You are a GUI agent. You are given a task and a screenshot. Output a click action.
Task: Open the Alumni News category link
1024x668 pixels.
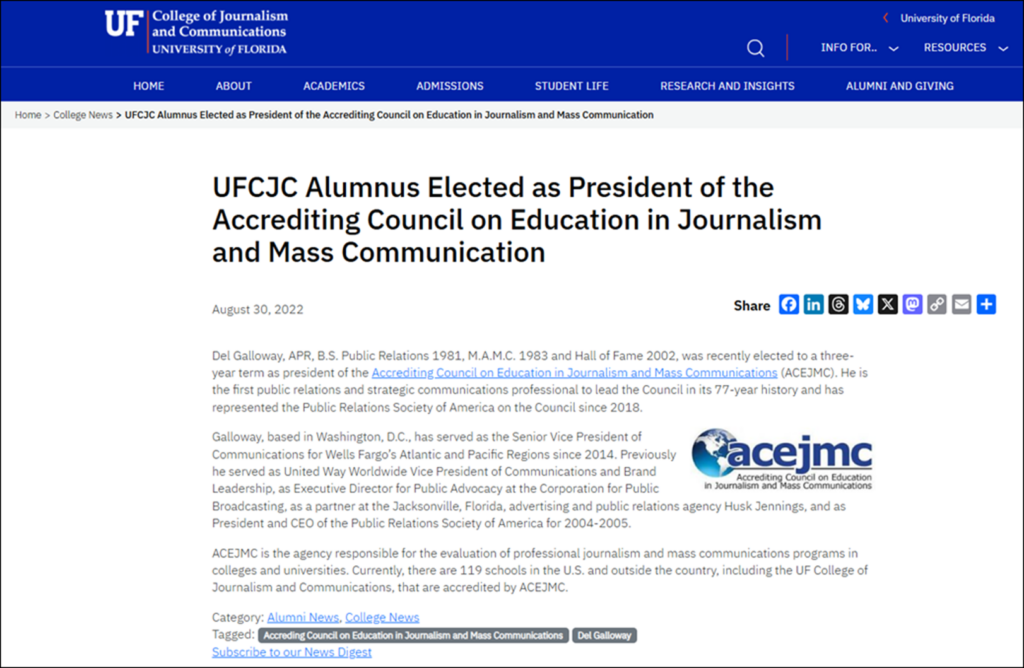303,617
